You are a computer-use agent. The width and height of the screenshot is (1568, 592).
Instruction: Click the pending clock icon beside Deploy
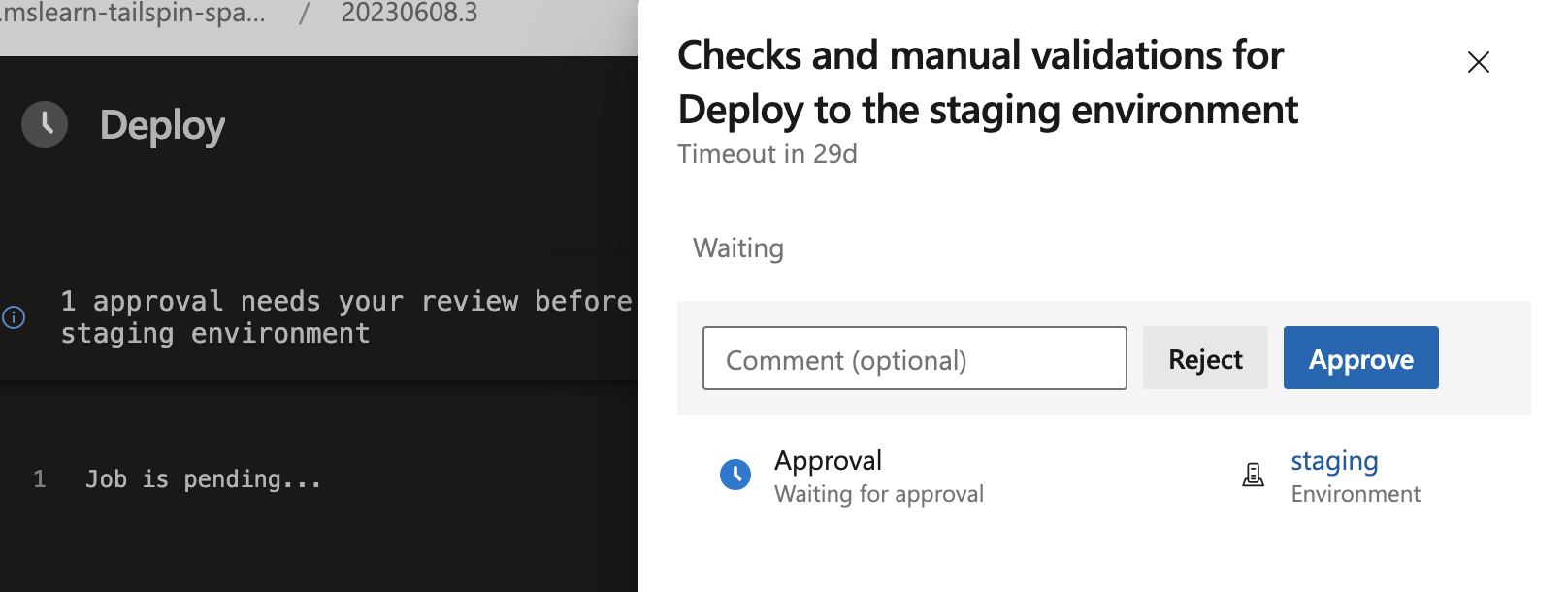coord(45,124)
